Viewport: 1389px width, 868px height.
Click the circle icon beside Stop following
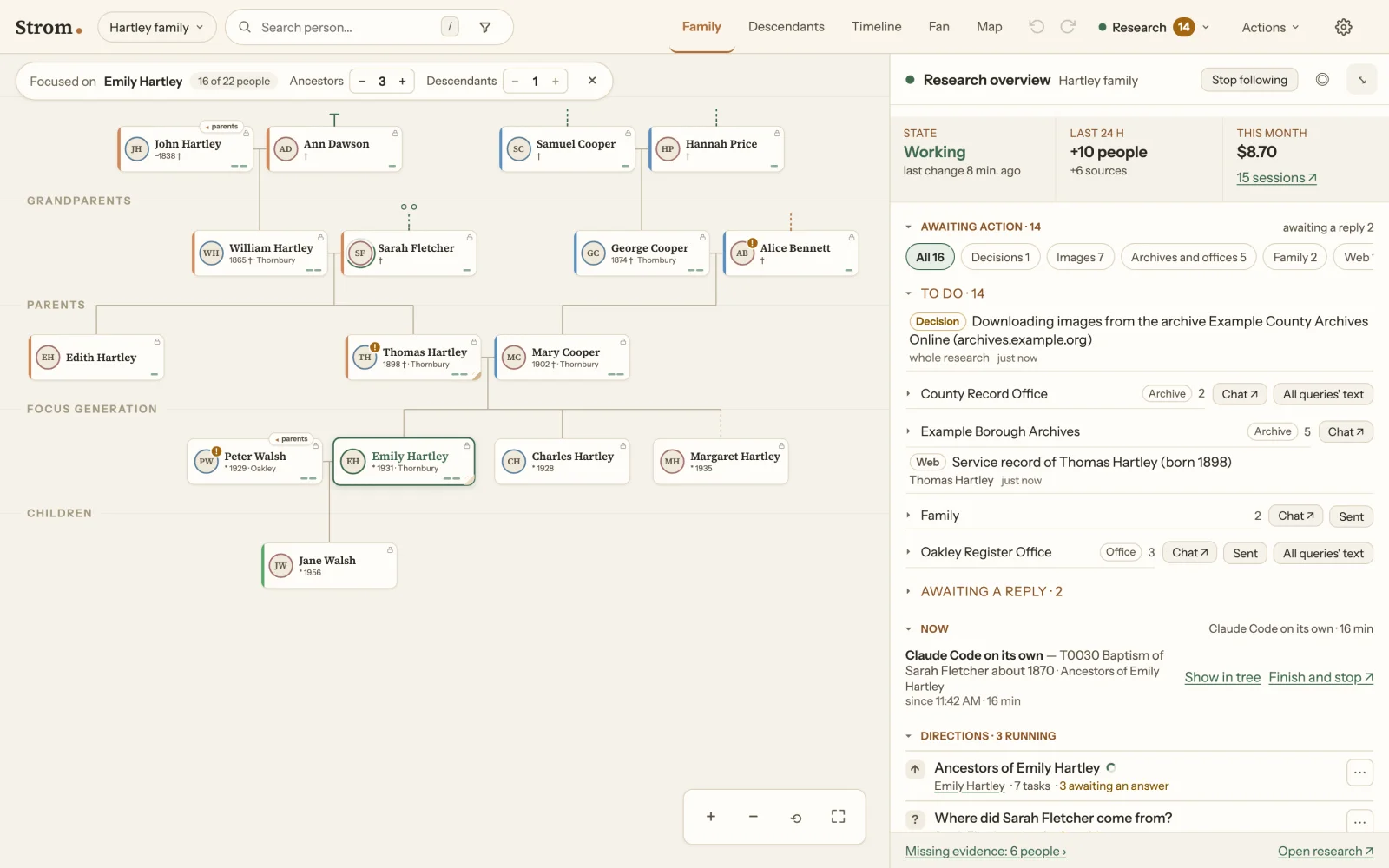pos(1322,80)
